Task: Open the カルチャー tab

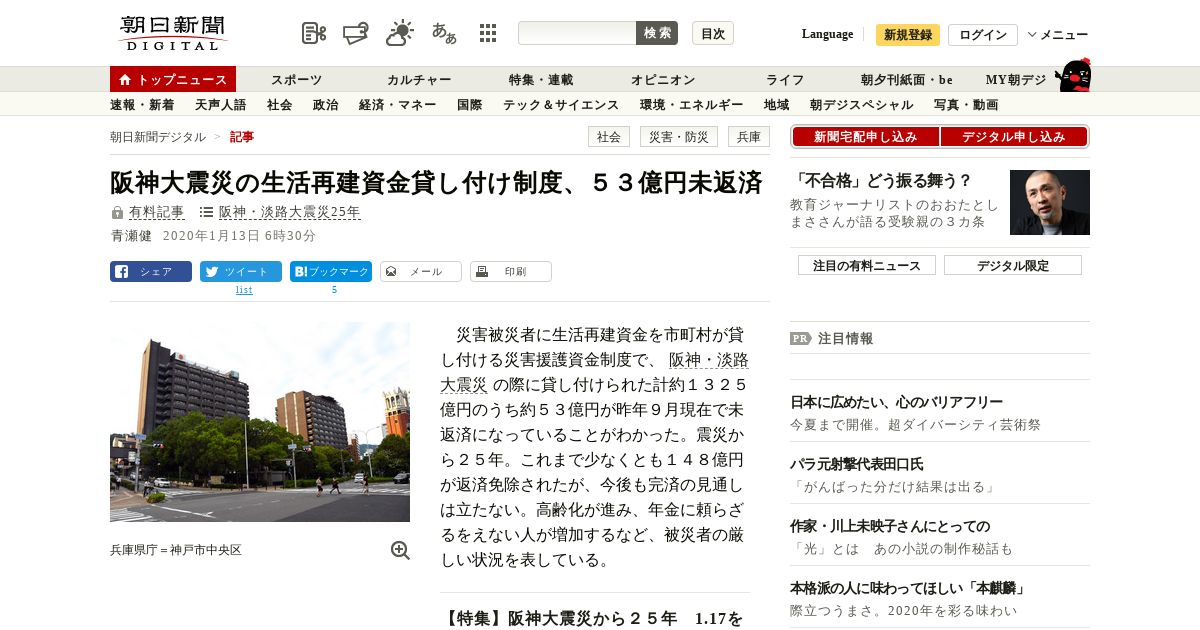Action: [419, 79]
